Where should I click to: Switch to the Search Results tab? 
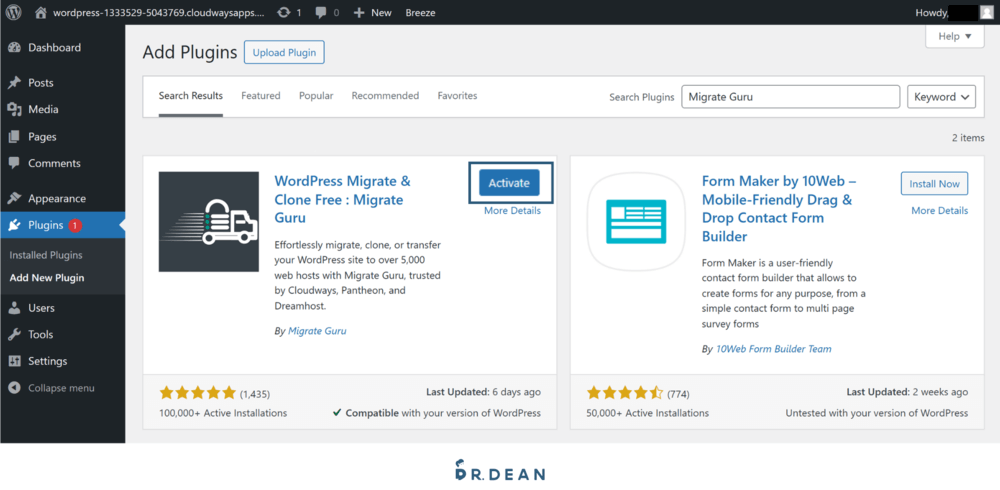pyautogui.click(x=191, y=96)
